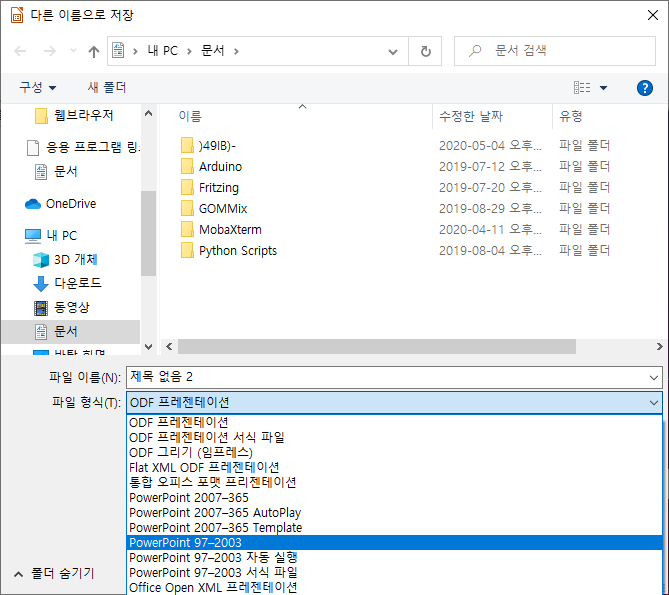The image size is (669, 595).
Task: Choose ODF 프레젠테이션 from format list
Action: pos(394,423)
